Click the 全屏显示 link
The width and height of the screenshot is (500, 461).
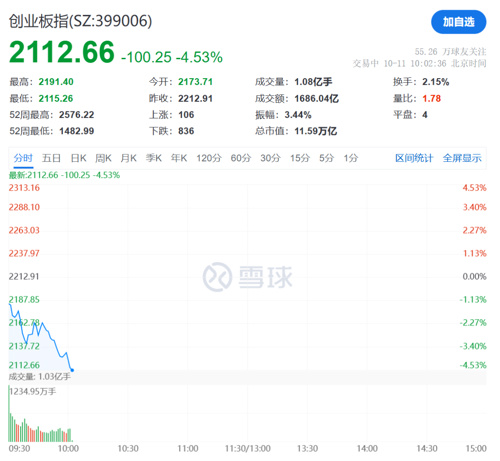point(462,158)
